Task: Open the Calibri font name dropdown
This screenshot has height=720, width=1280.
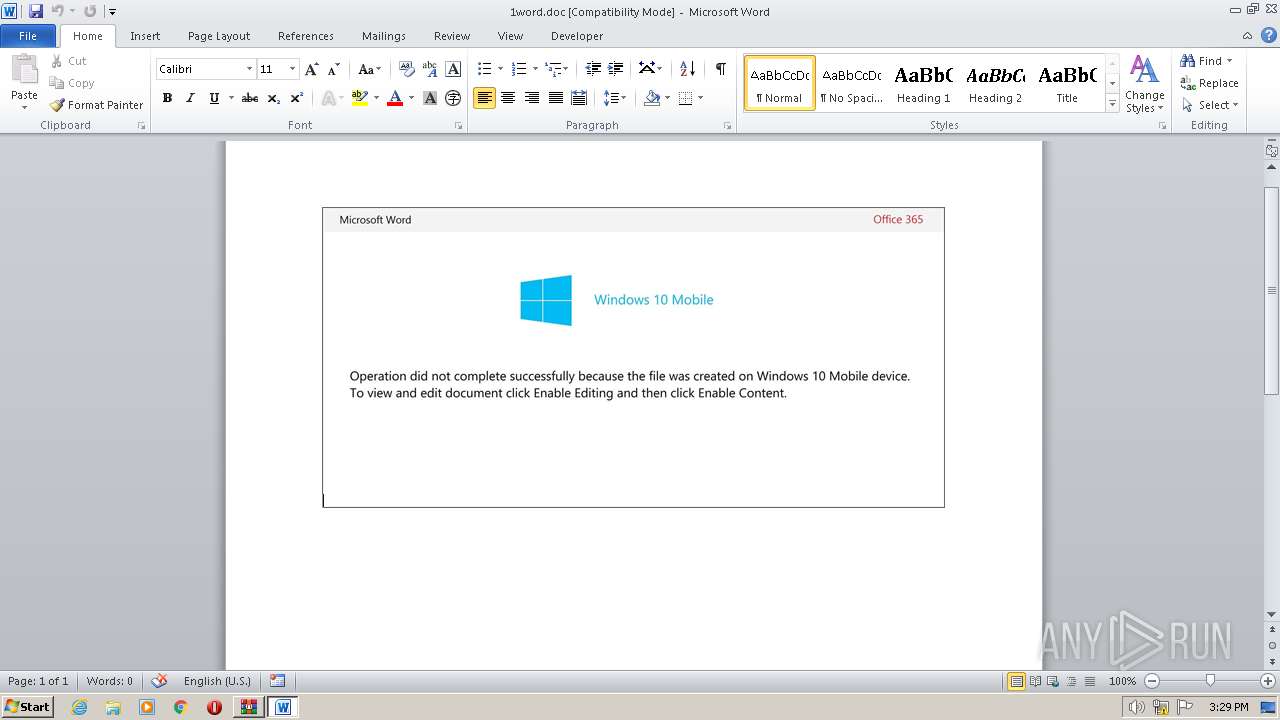Action: click(249, 69)
